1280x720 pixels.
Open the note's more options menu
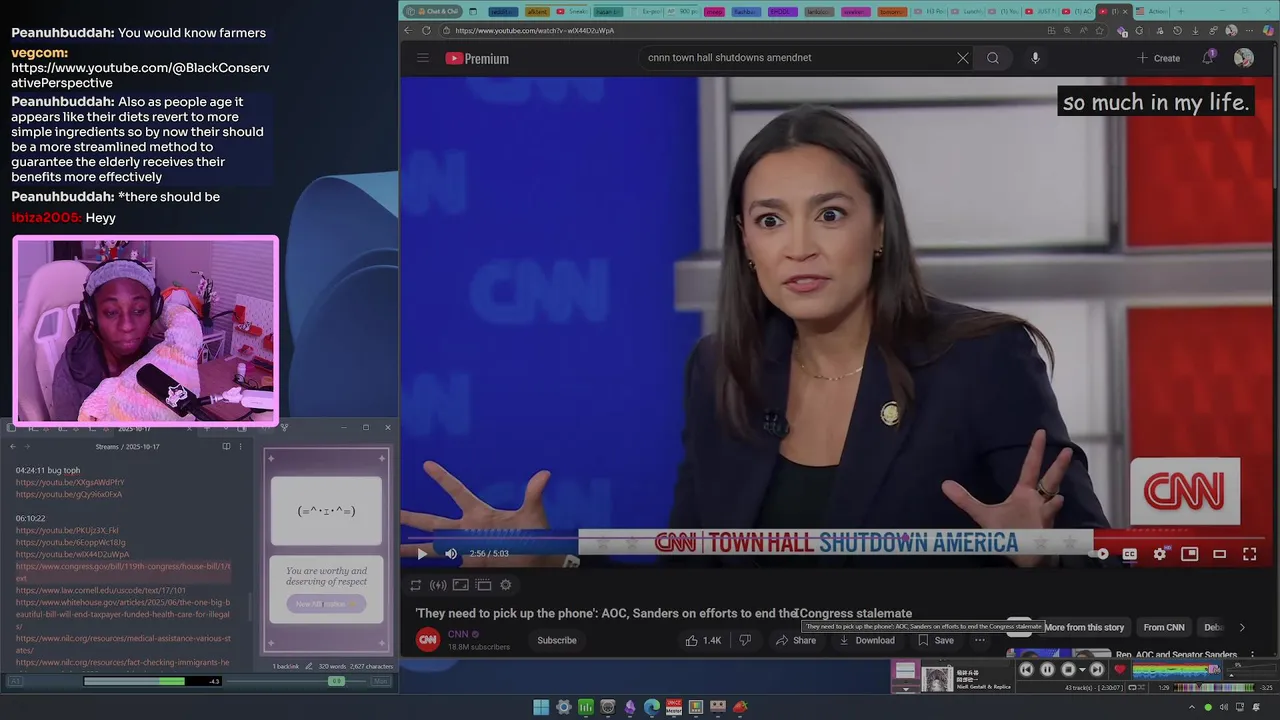click(x=240, y=446)
